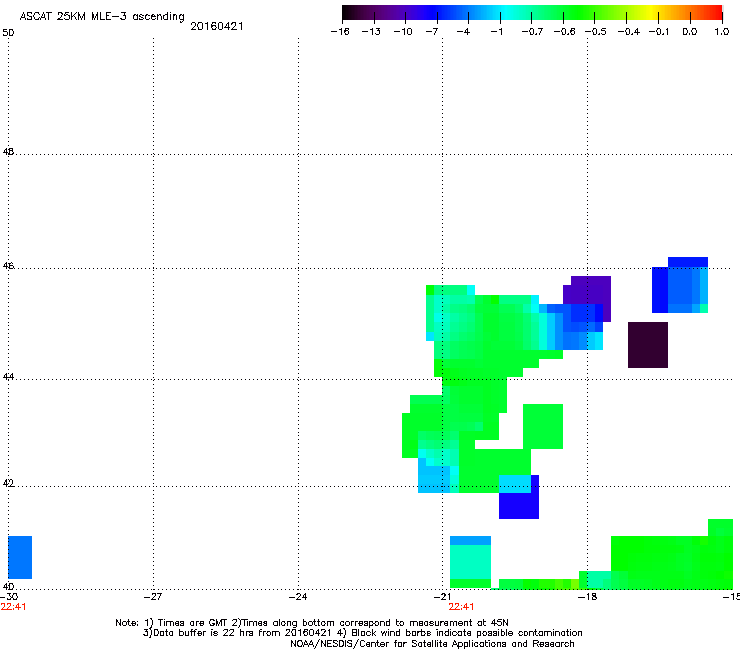This screenshot has height=650, width=740.
Task: Click the colorbar label -16
Action: [340, 32]
